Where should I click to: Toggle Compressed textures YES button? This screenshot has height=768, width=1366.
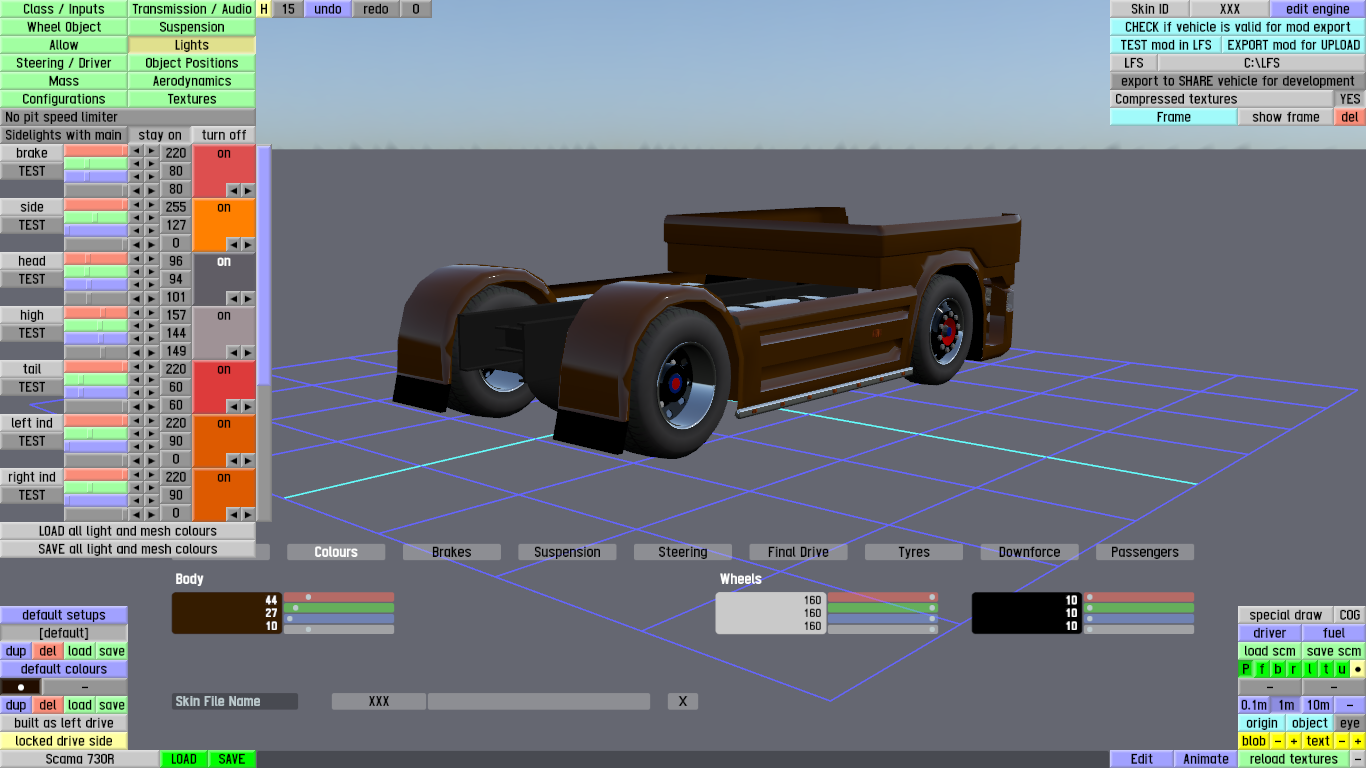pos(1350,99)
